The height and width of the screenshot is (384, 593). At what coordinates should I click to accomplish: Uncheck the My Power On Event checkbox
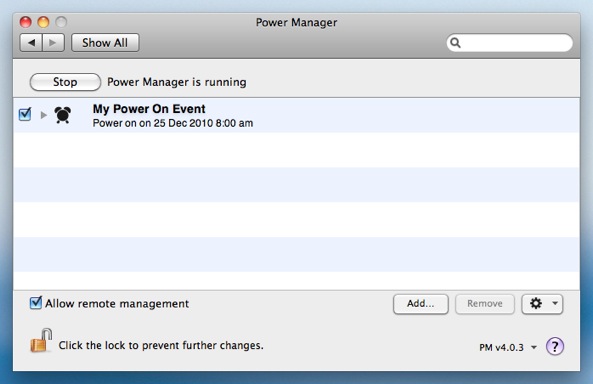[x=25, y=114]
